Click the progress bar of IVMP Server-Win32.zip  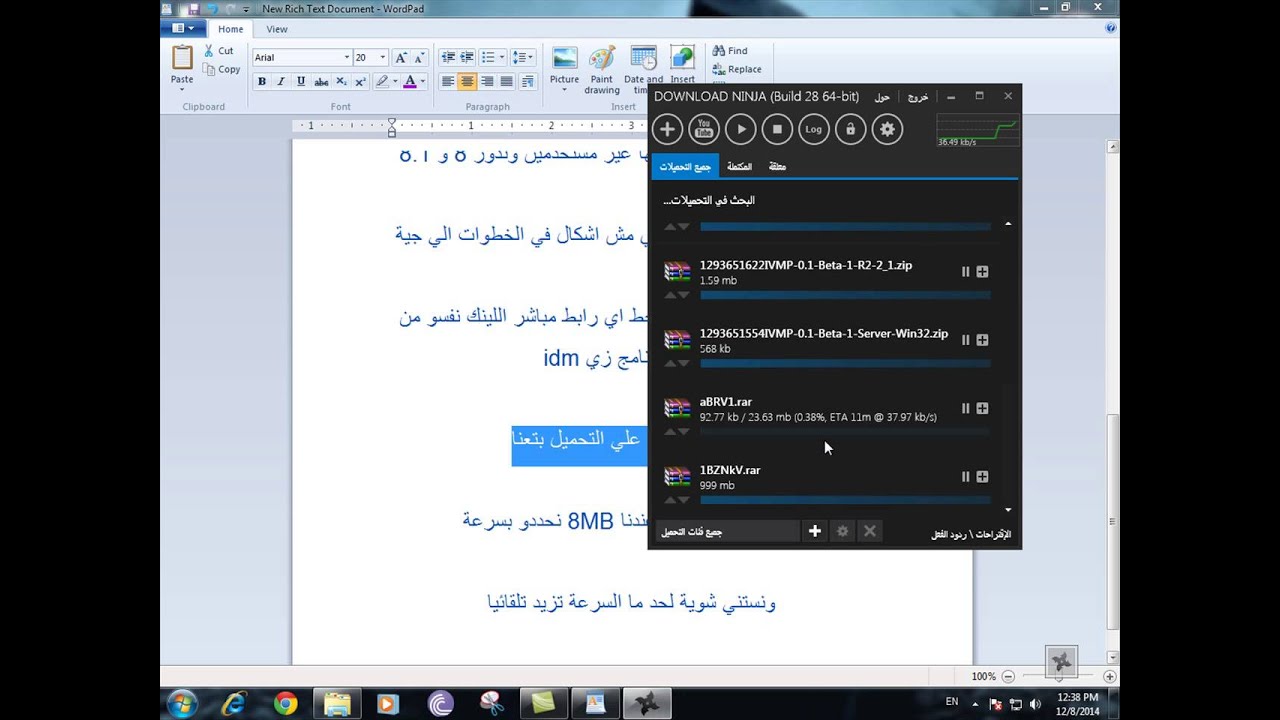point(845,364)
